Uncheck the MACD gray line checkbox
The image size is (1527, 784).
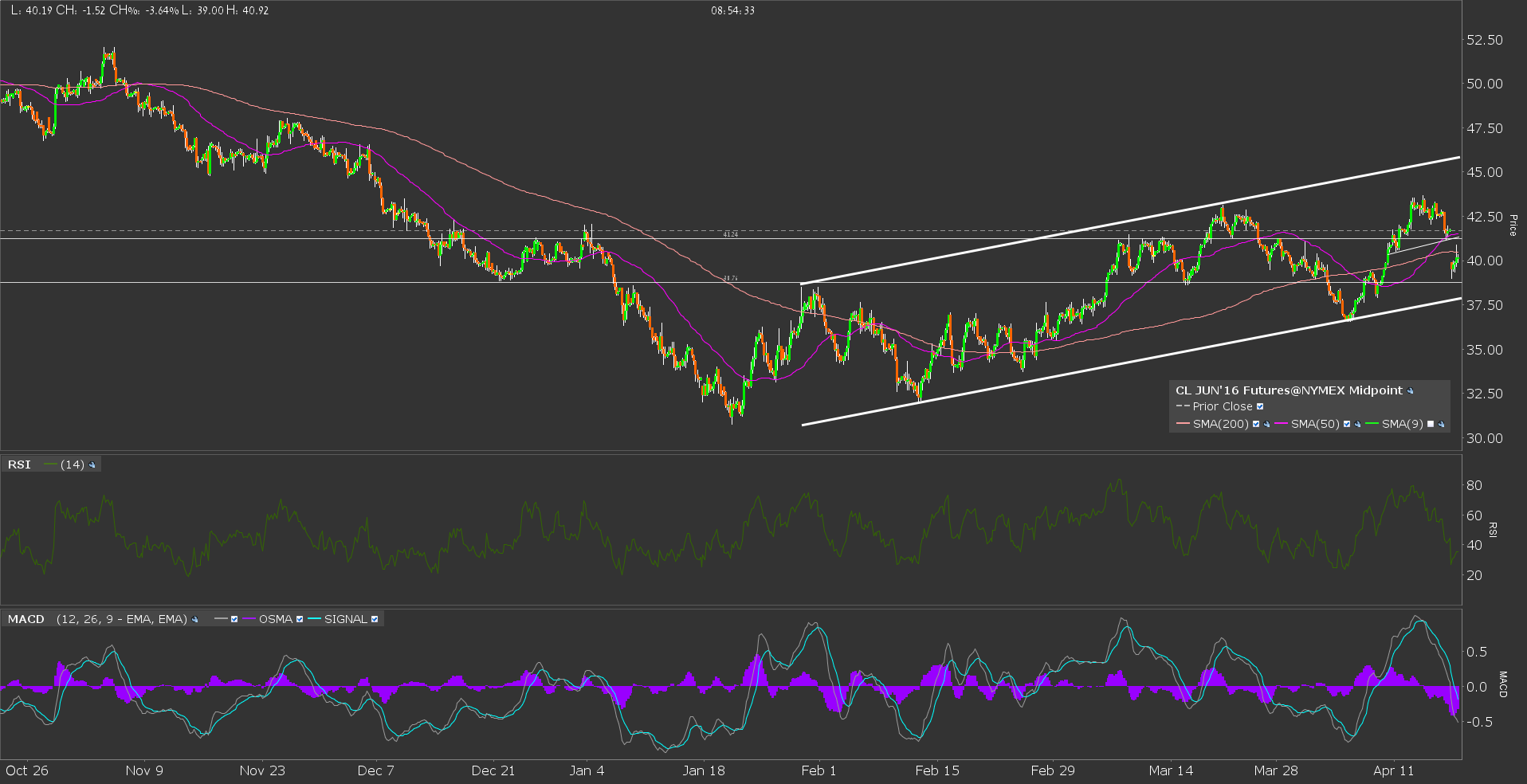coord(234,620)
